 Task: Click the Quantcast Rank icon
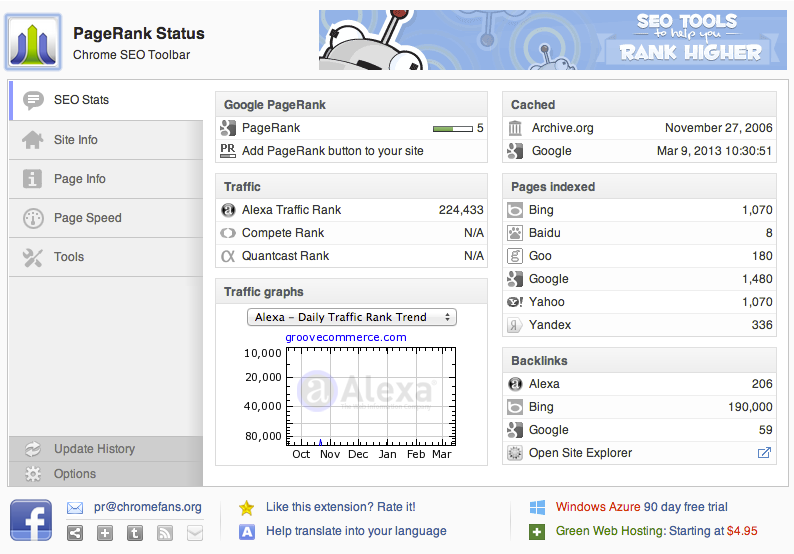coord(228,256)
